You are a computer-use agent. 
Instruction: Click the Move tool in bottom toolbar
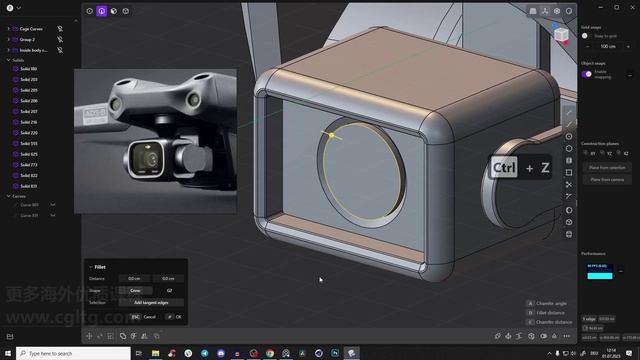[89, 336]
